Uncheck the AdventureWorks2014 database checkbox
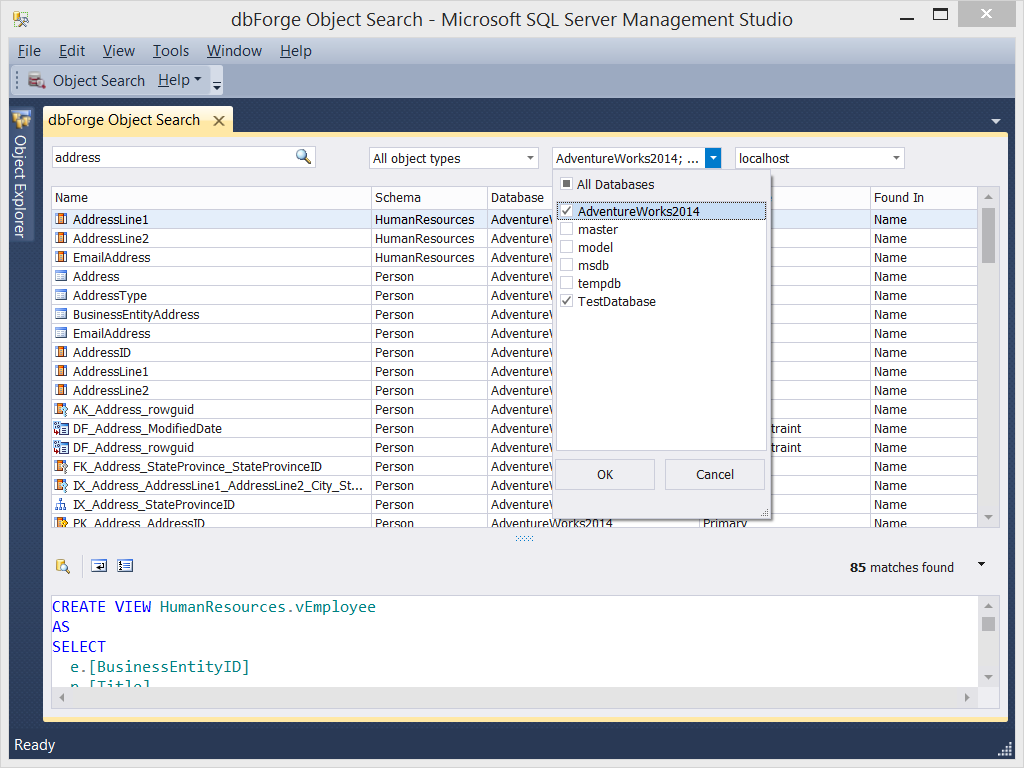The width and height of the screenshot is (1024, 768). 566,210
